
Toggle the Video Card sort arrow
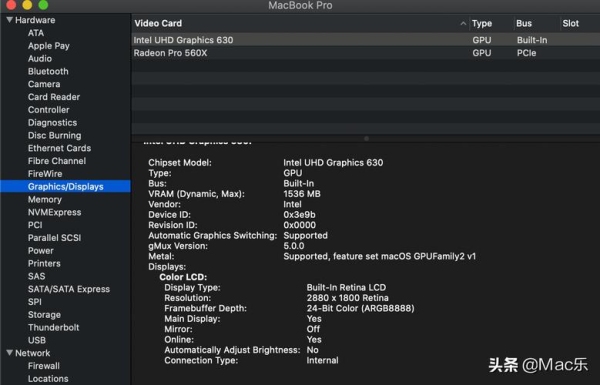463,23
